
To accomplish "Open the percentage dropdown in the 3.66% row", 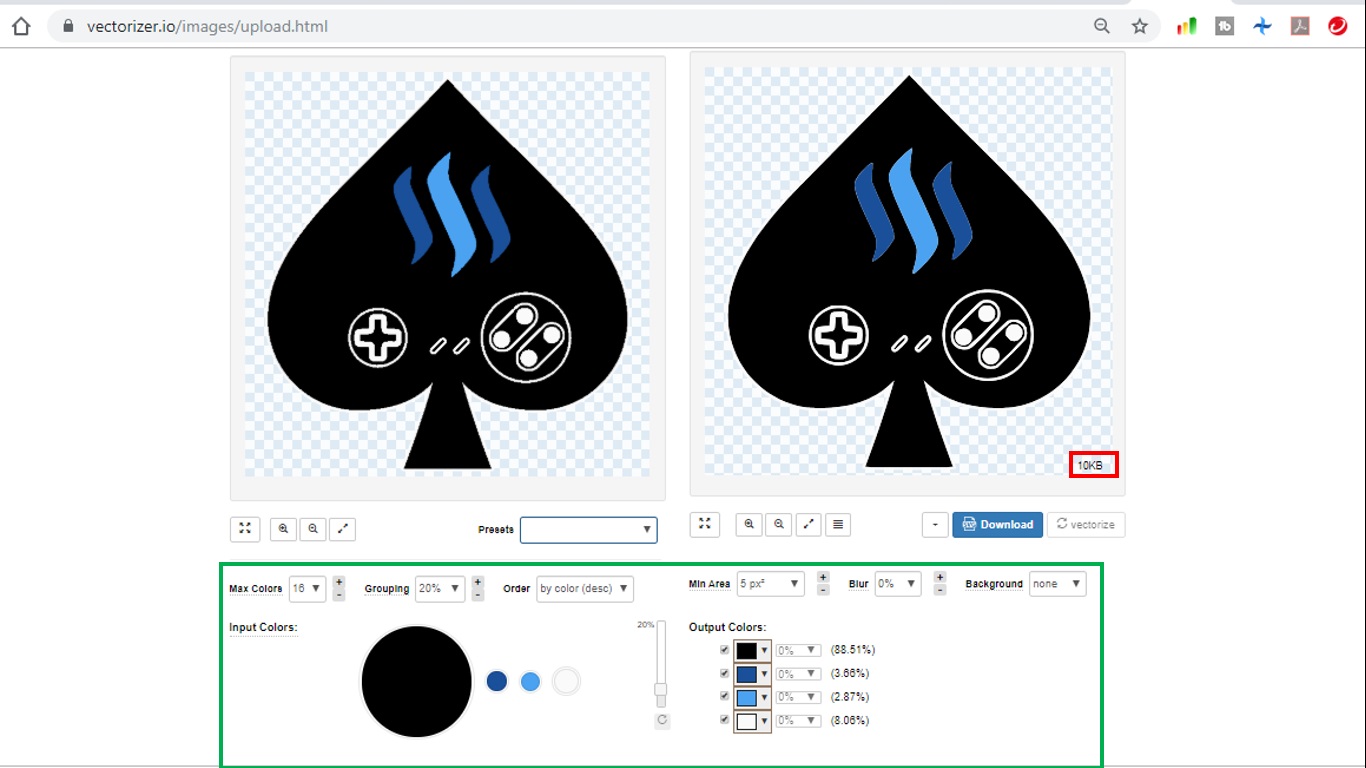I will [x=798, y=673].
